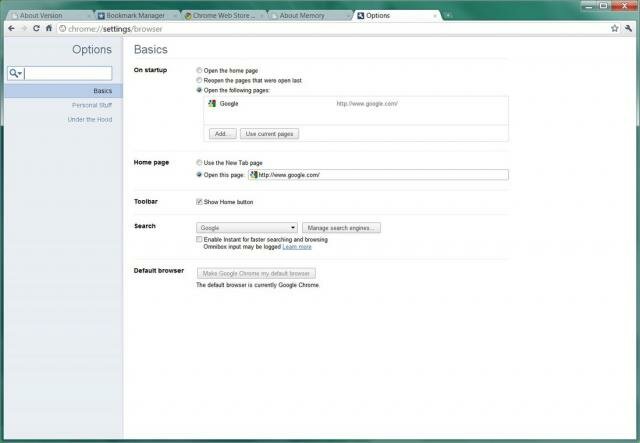This screenshot has height=443, width=640.
Task: Select 'Open the following pages' radio
Action: tap(199, 90)
